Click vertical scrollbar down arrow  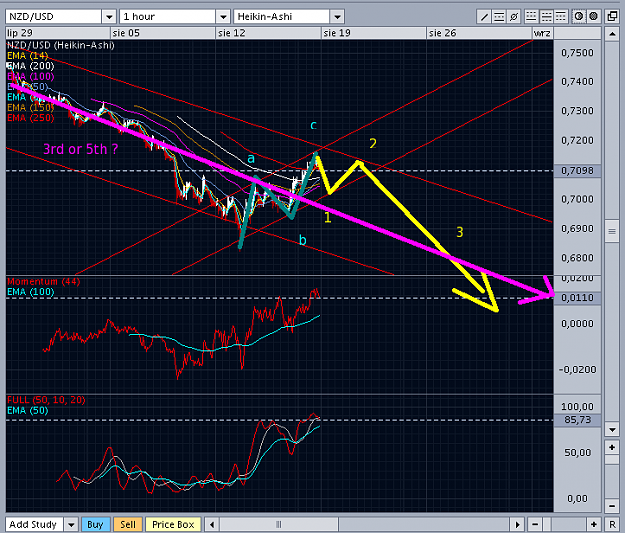(612, 429)
